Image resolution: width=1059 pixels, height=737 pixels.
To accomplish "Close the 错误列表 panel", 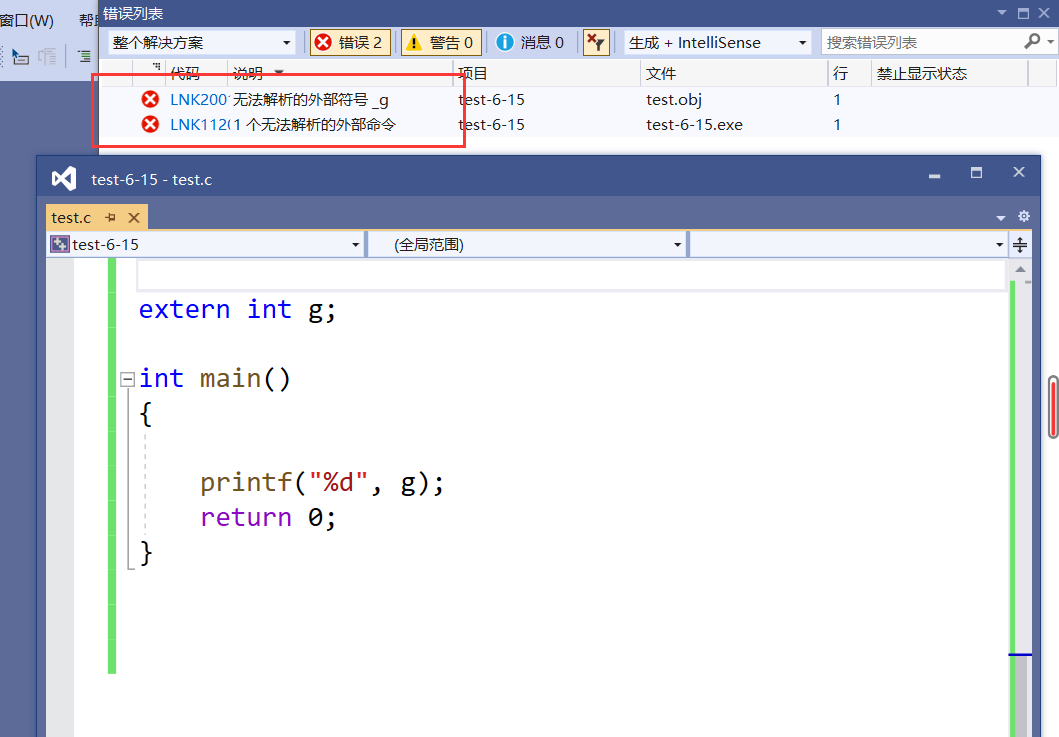I will 1044,13.
